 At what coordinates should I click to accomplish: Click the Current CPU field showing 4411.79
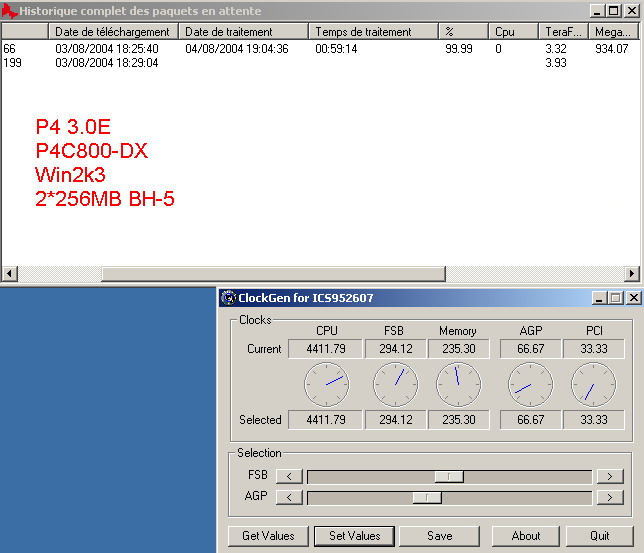pyautogui.click(x=326, y=349)
